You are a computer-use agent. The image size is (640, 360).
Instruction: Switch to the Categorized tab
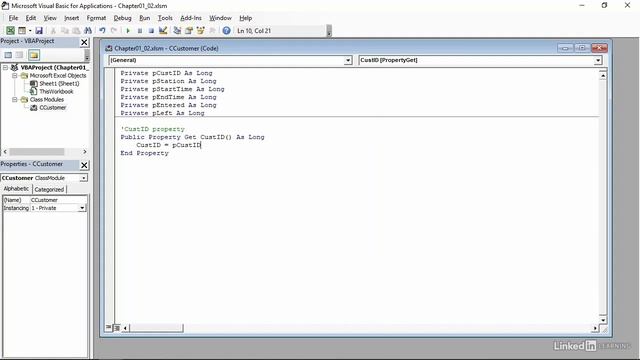tap(49, 189)
